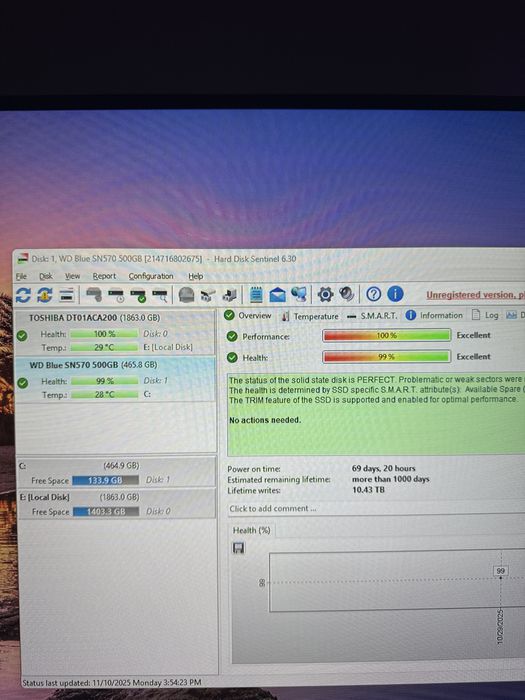
Task: Switch to the Log tab
Action: coord(485,315)
